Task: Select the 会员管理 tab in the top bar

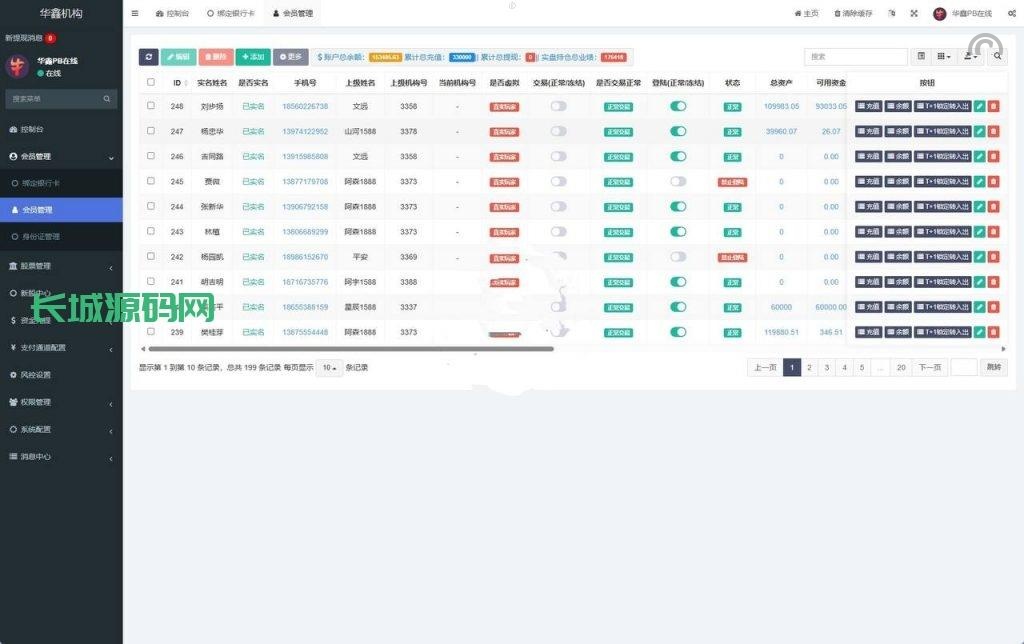Action: coord(293,13)
